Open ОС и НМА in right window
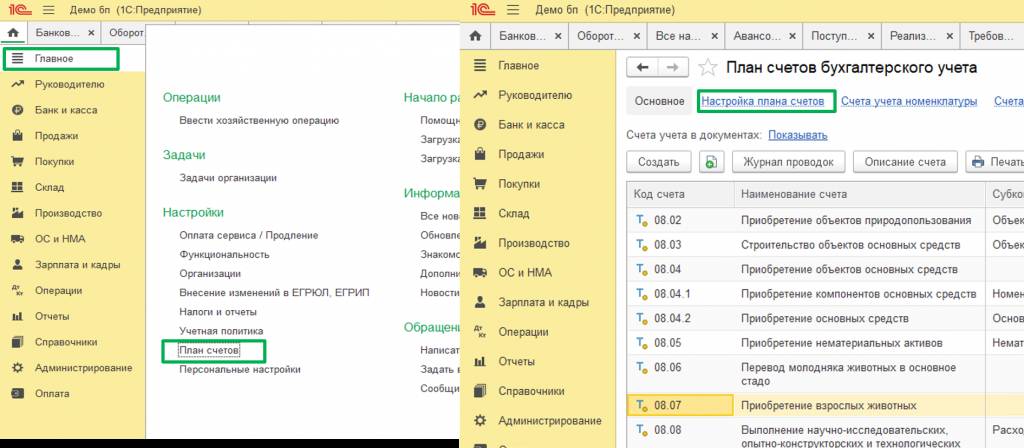 524,273
